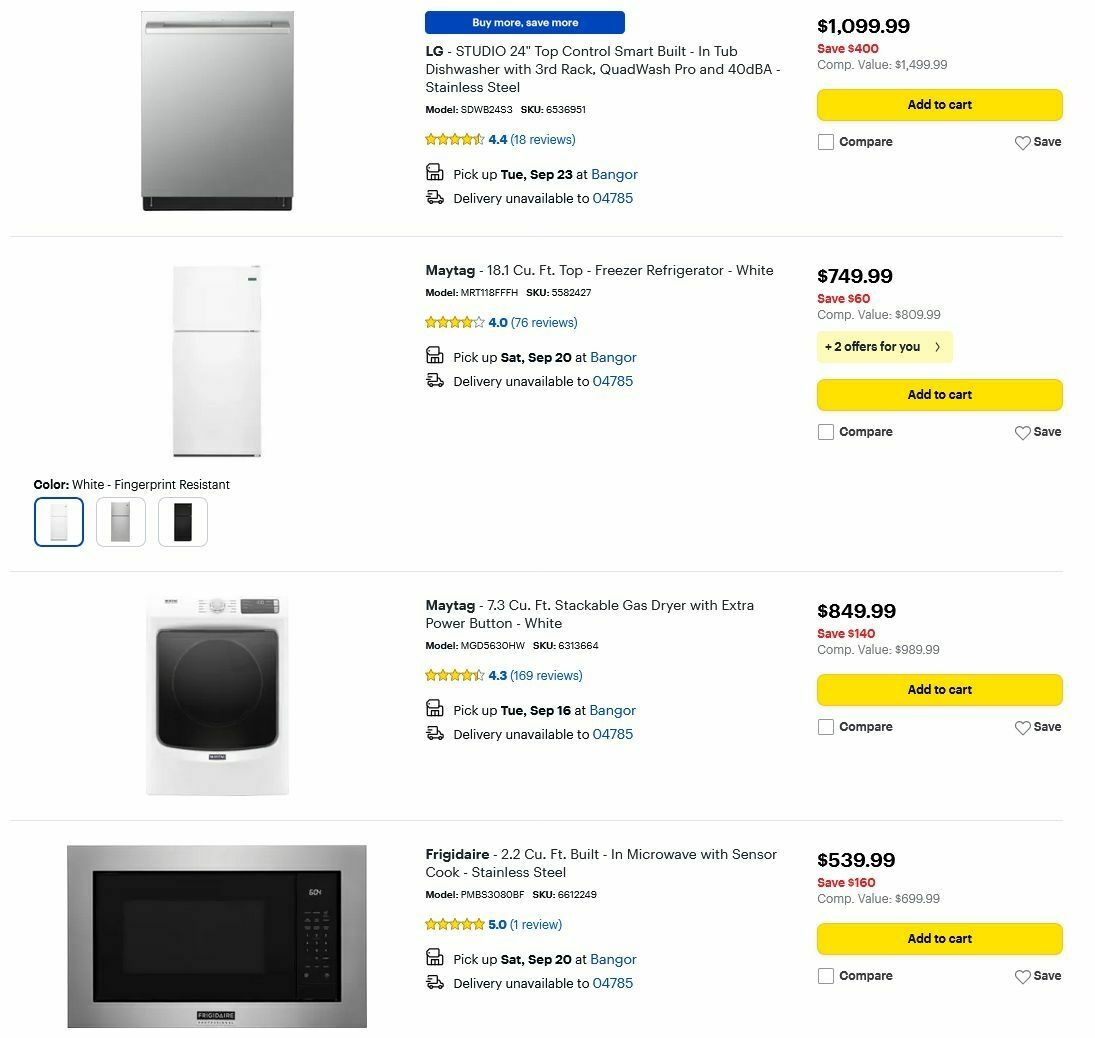
Task: Click the store pickup icon for the LG dishwasher
Action: pos(435,172)
